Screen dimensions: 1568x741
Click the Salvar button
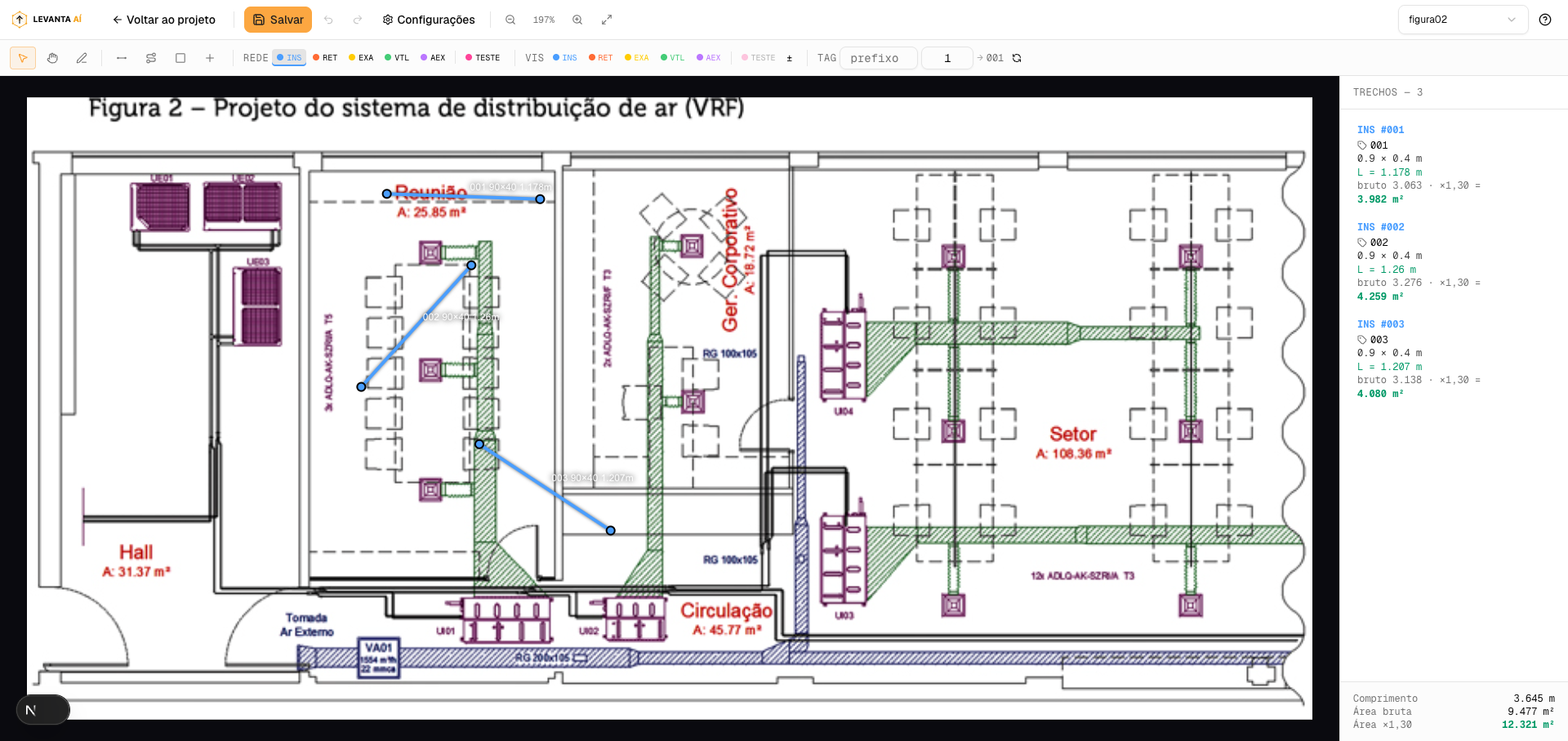point(278,20)
